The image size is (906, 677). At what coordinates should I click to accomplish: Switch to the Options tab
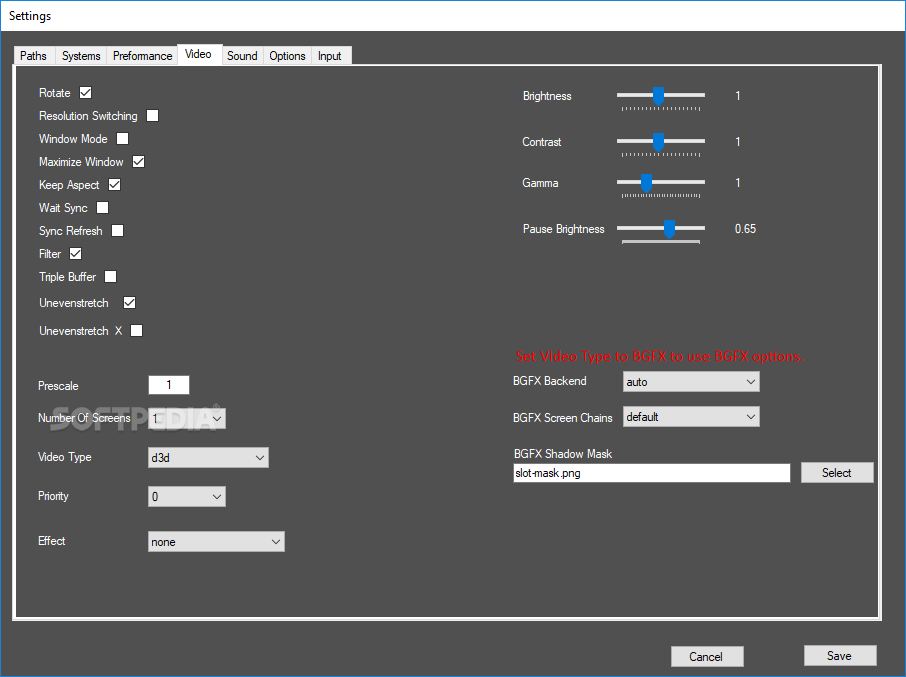click(x=287, y=55)
